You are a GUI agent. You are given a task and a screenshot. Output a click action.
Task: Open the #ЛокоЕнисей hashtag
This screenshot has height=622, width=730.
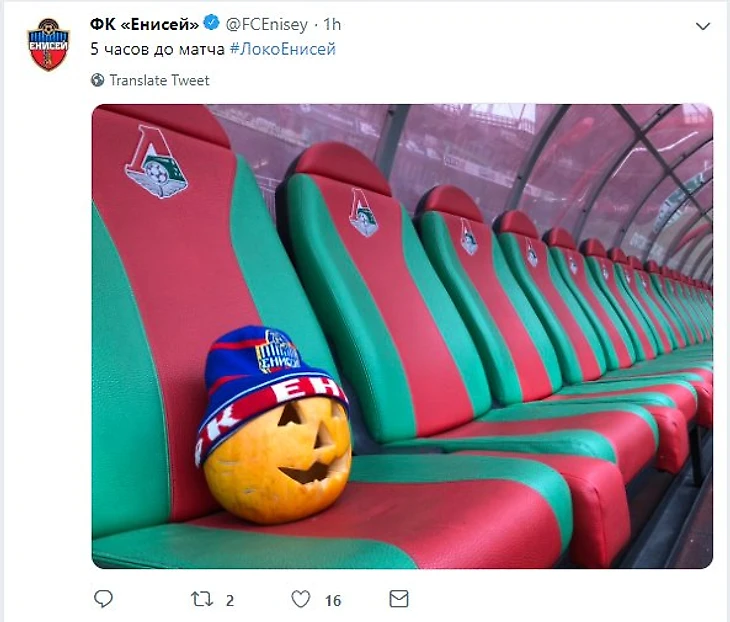click(x=282, y=48)
